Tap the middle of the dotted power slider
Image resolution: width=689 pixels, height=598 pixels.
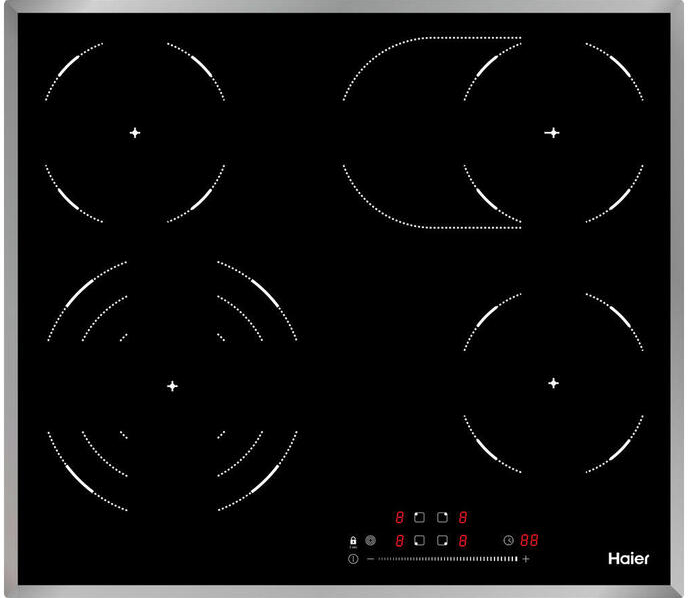click(x=447, y=559)
